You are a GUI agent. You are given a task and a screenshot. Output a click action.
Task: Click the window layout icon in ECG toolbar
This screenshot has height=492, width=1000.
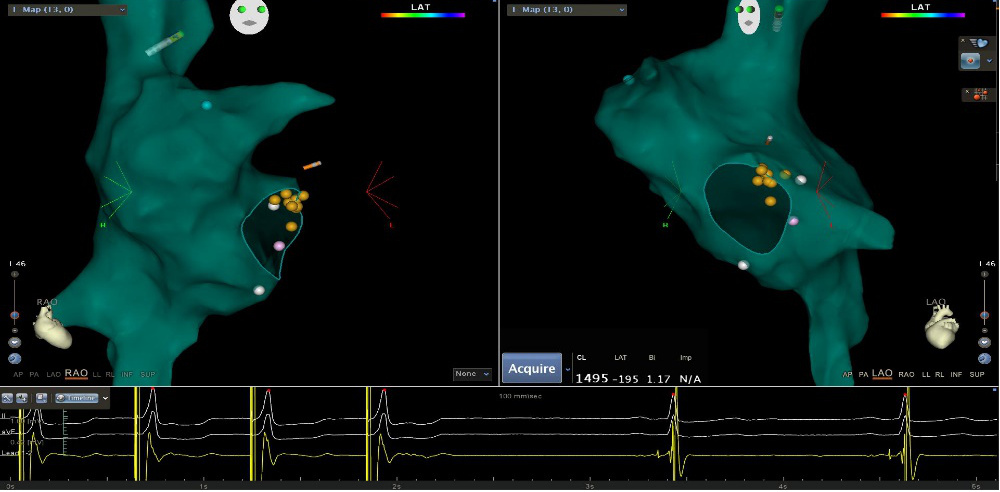(x=42, y=397)
